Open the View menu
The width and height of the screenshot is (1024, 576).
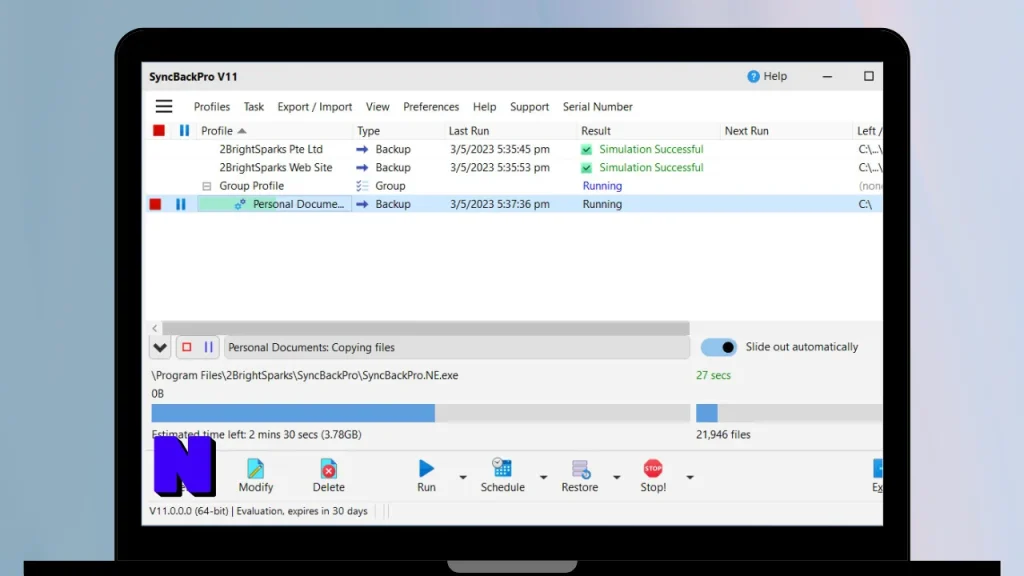point(377,106)
